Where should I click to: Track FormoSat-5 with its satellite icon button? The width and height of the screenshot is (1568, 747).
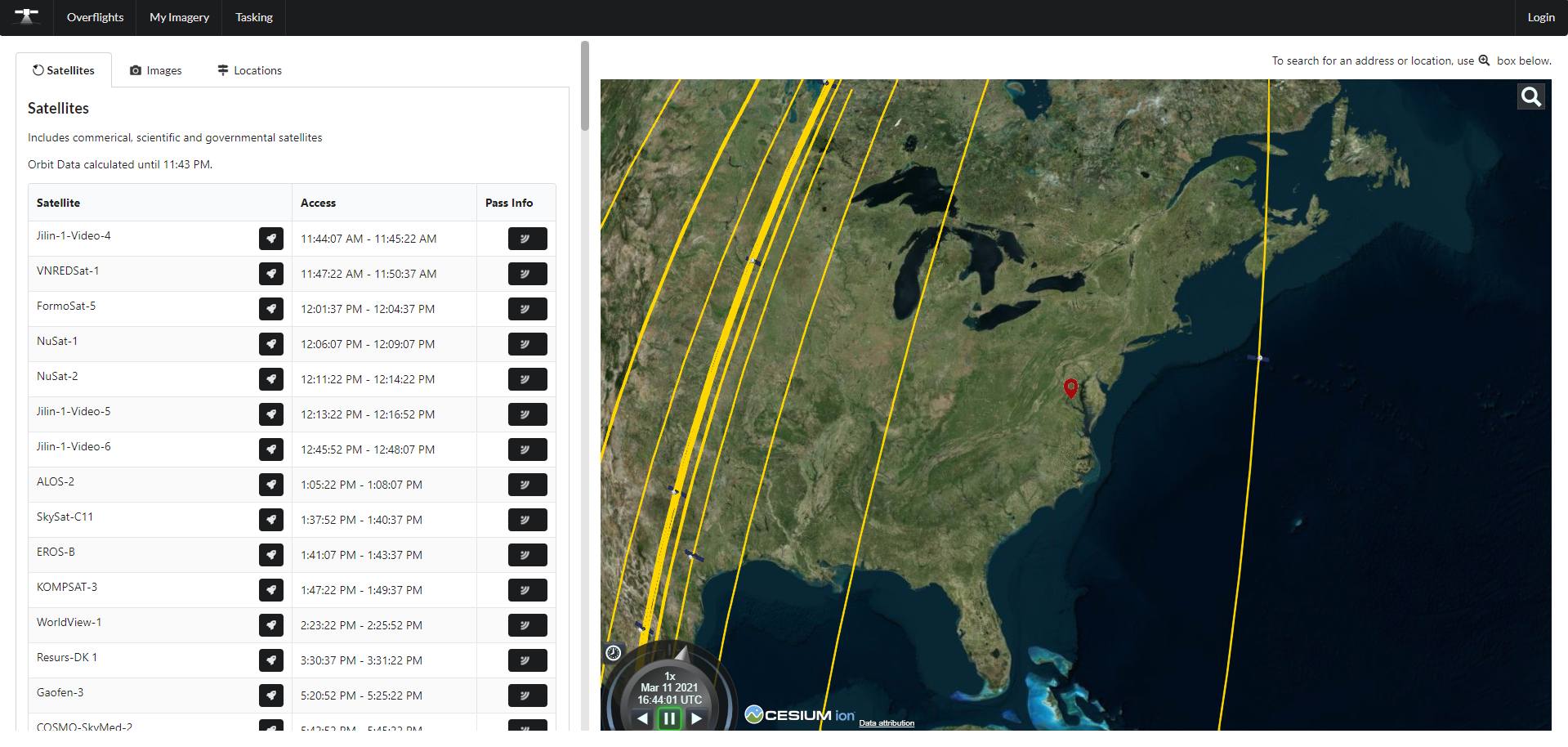(271, 309)
